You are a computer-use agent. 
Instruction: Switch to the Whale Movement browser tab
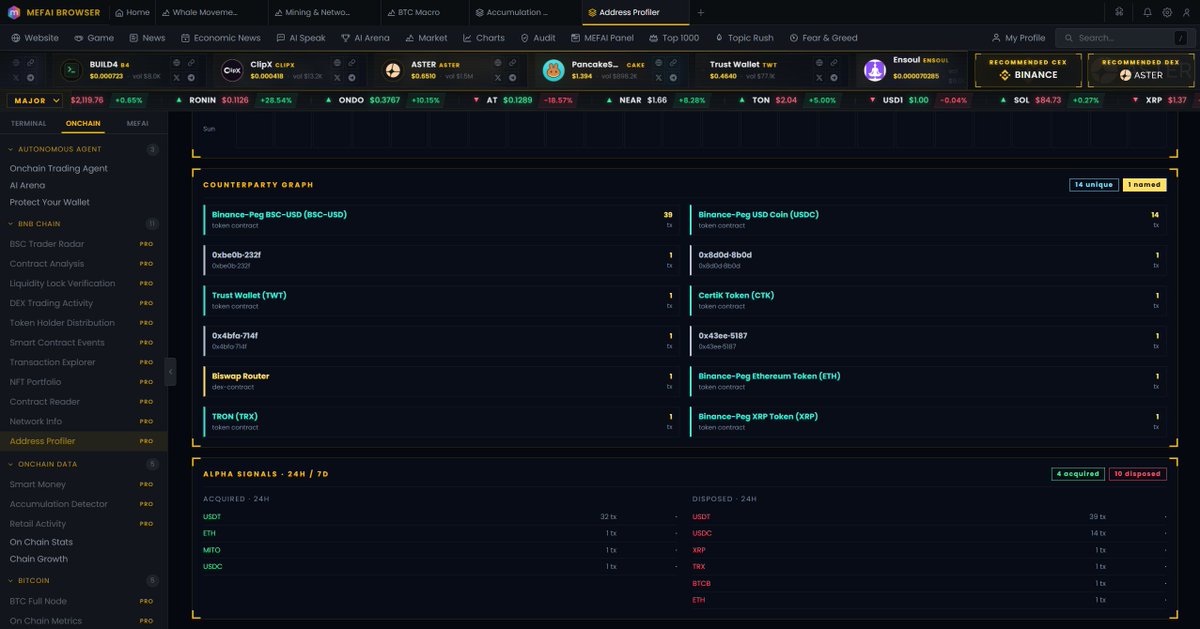coord(212,12)
